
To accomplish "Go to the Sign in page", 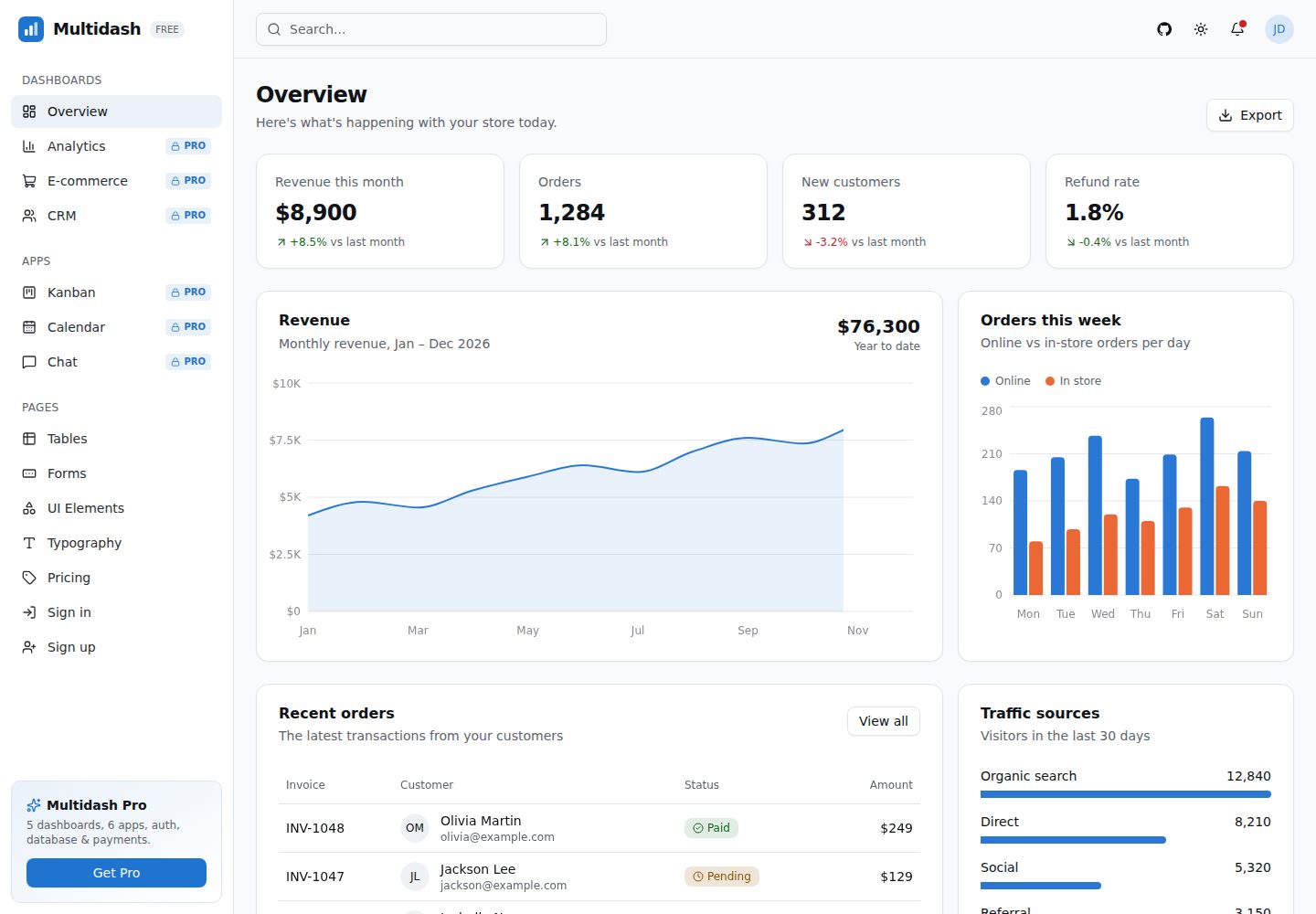I will point(116,612).
